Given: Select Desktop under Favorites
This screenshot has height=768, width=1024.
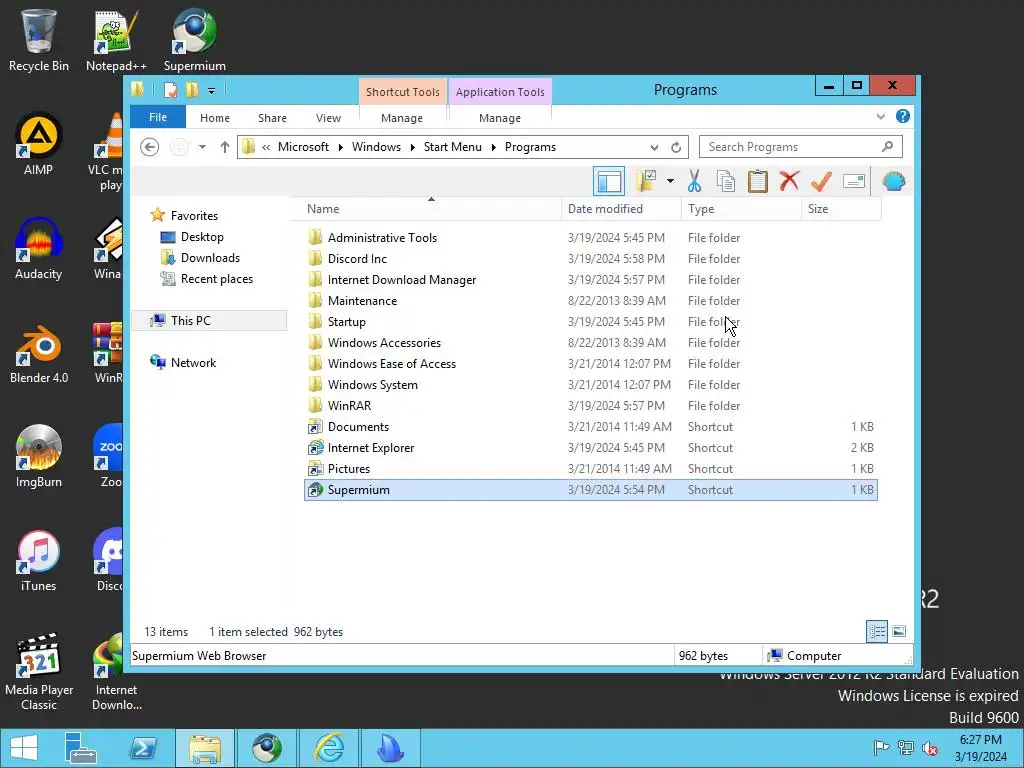Looking at the screenshot, I should 202,237.
